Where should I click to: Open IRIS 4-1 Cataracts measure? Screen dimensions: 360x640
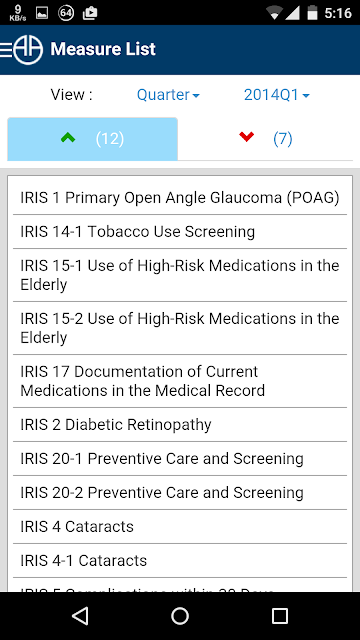click(180, 560)
